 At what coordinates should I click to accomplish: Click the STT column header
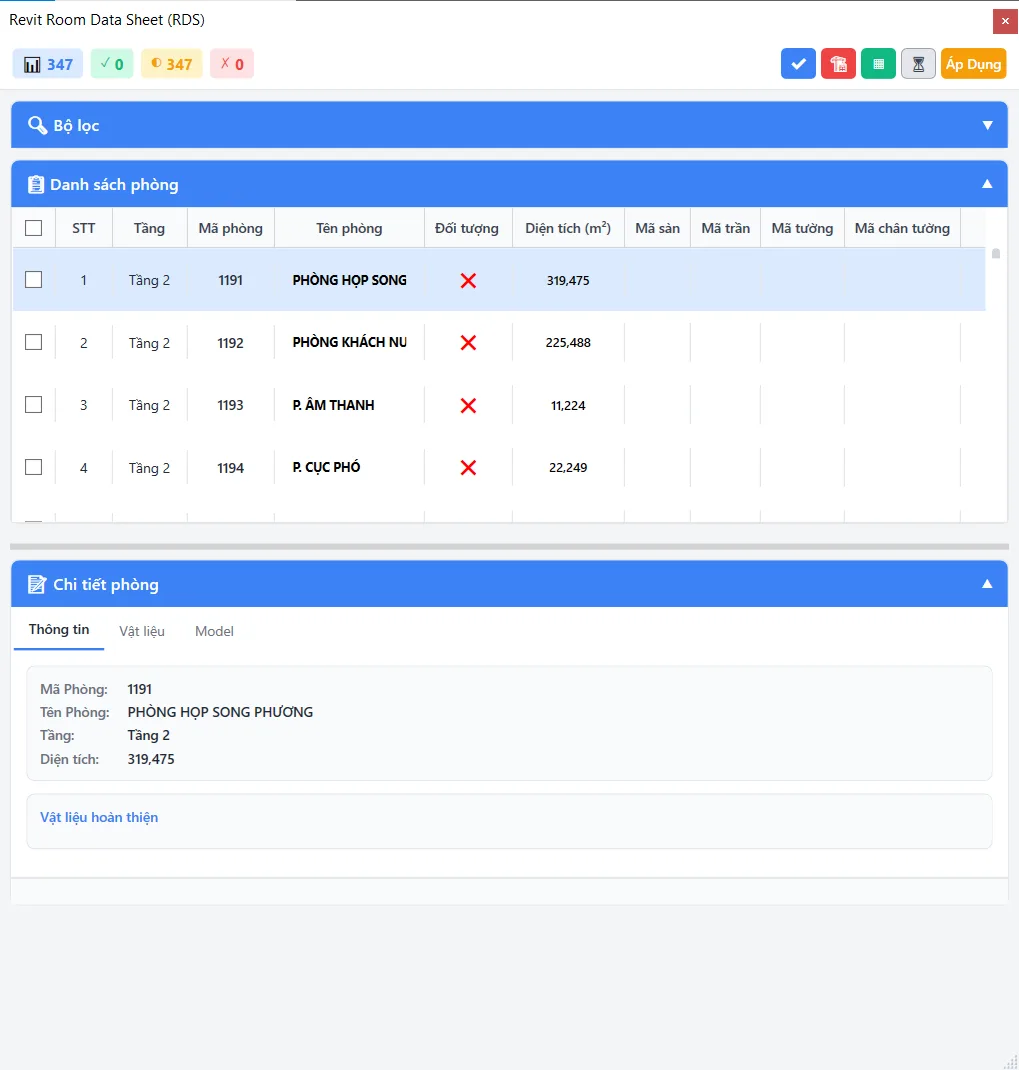pos(84,229)
